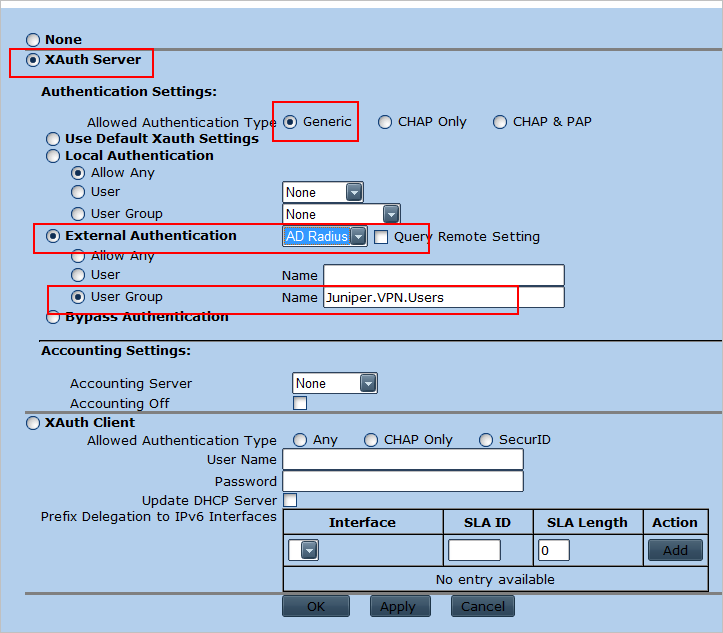Select the XAuth Client radio button
723x633 pixels.
click(x=33, y=424)
